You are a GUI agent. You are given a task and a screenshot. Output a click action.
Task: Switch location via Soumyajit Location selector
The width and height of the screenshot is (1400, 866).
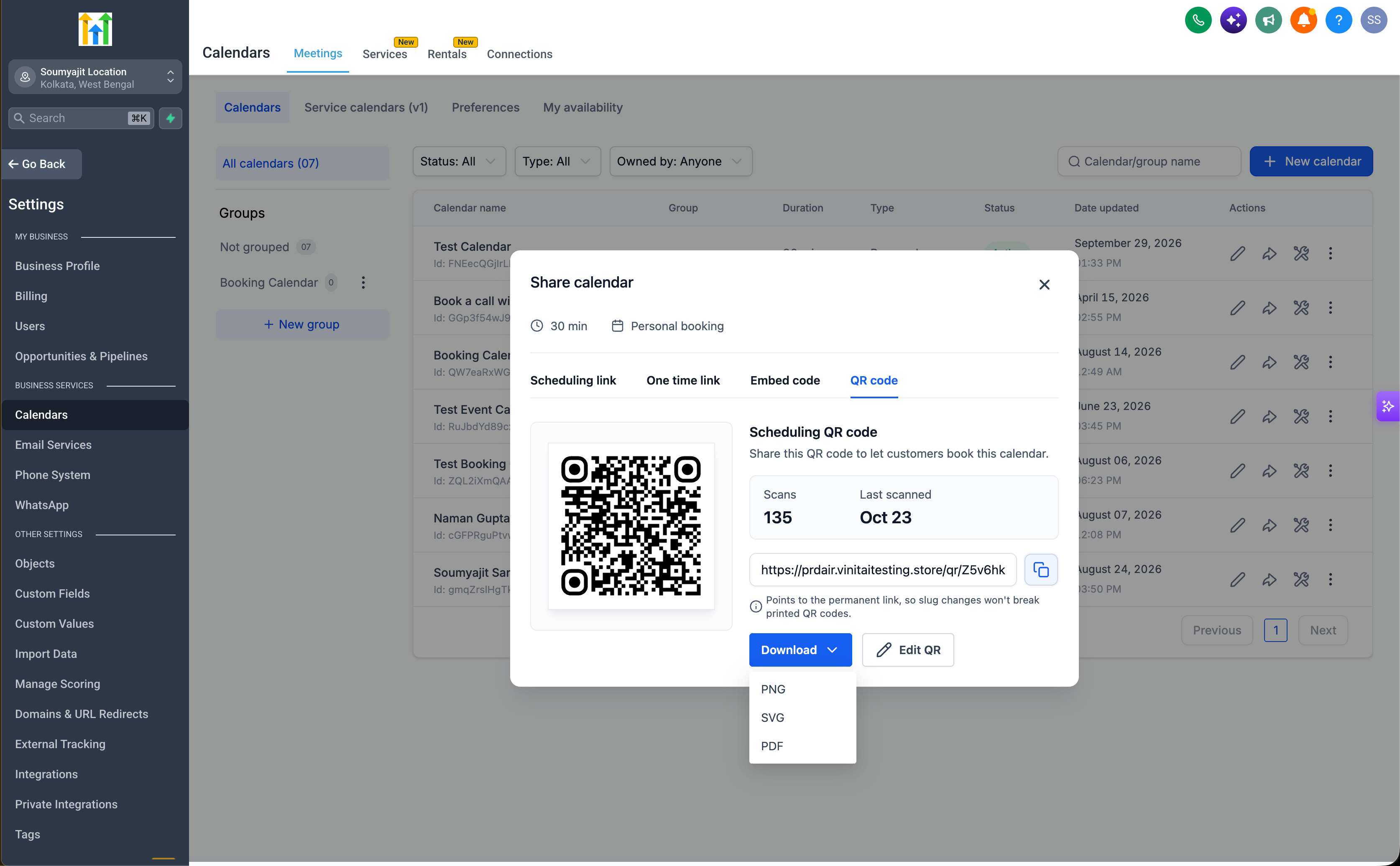click(95, 77)
